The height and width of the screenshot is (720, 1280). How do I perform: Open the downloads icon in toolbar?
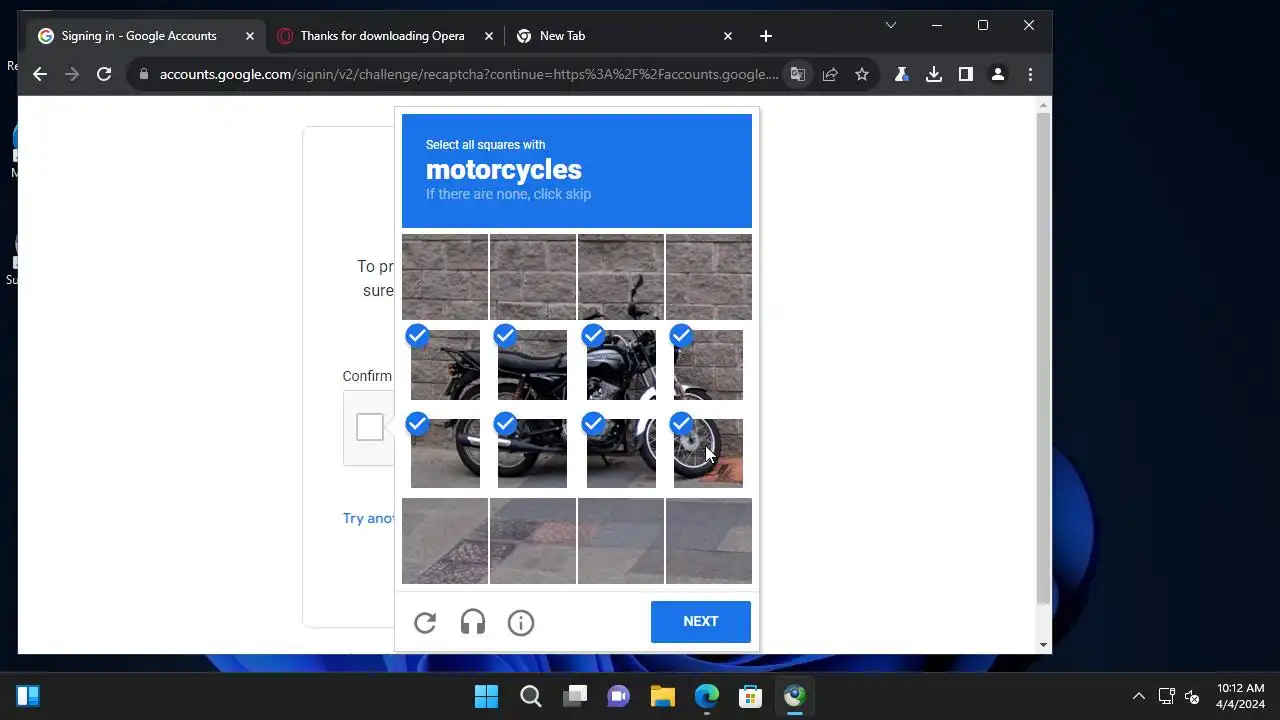point(934,74)
